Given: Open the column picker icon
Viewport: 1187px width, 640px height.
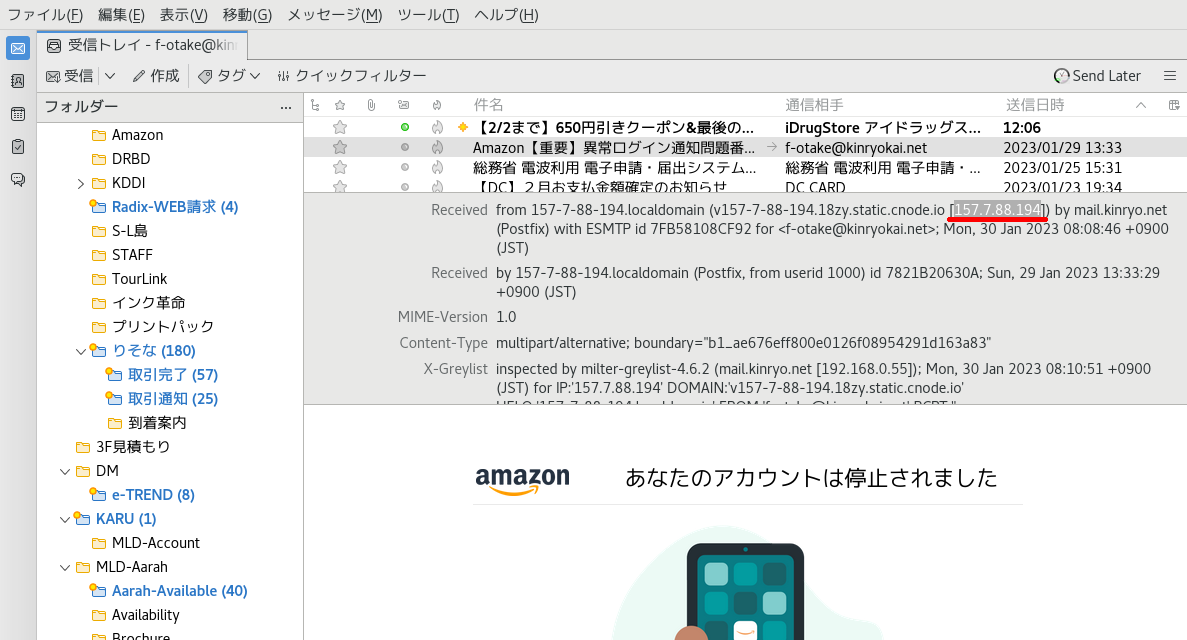Looking at the screenshot, I should tap(1174, 105).
